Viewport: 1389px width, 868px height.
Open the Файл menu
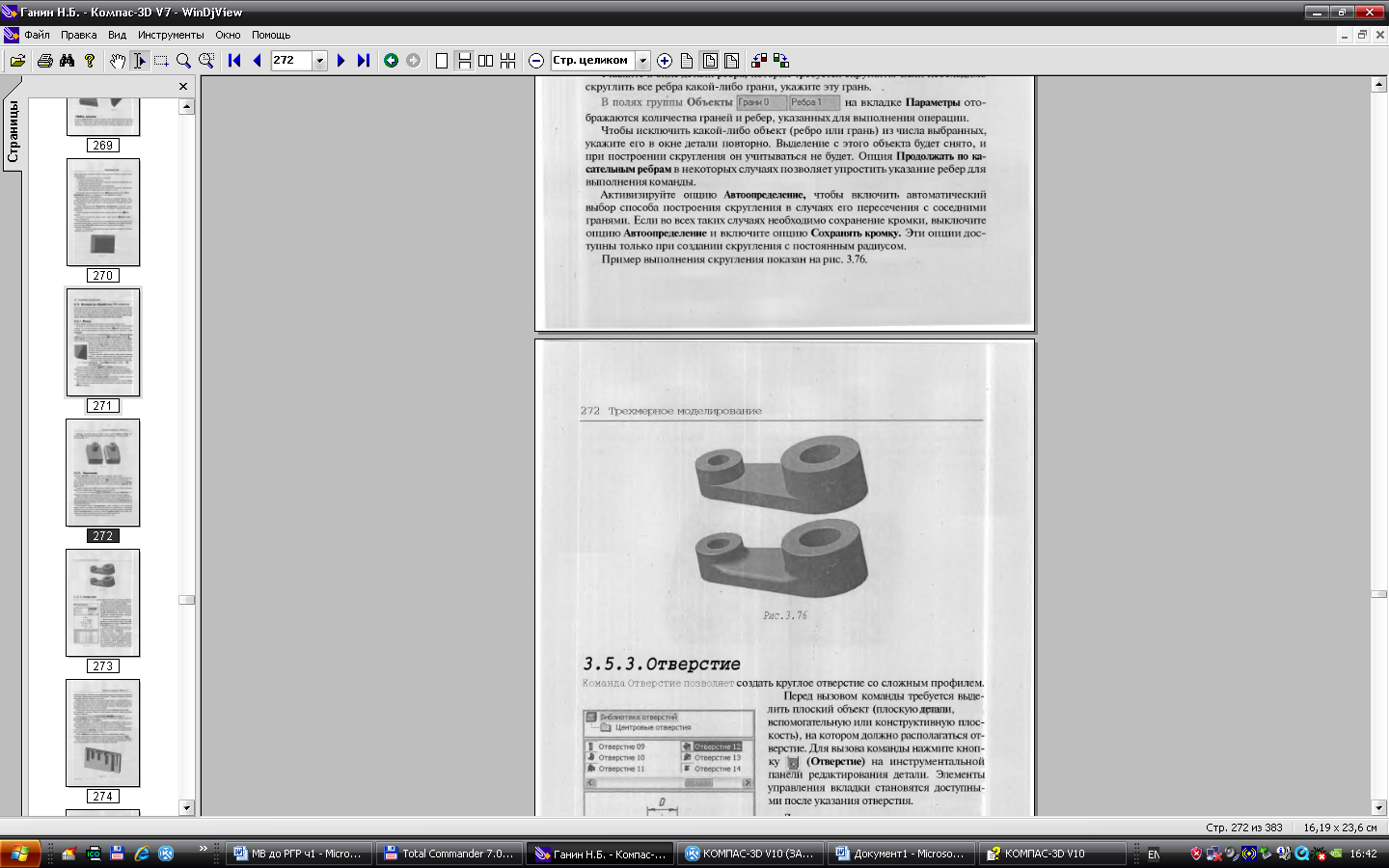pyautogui.click(x=37, y=35)
